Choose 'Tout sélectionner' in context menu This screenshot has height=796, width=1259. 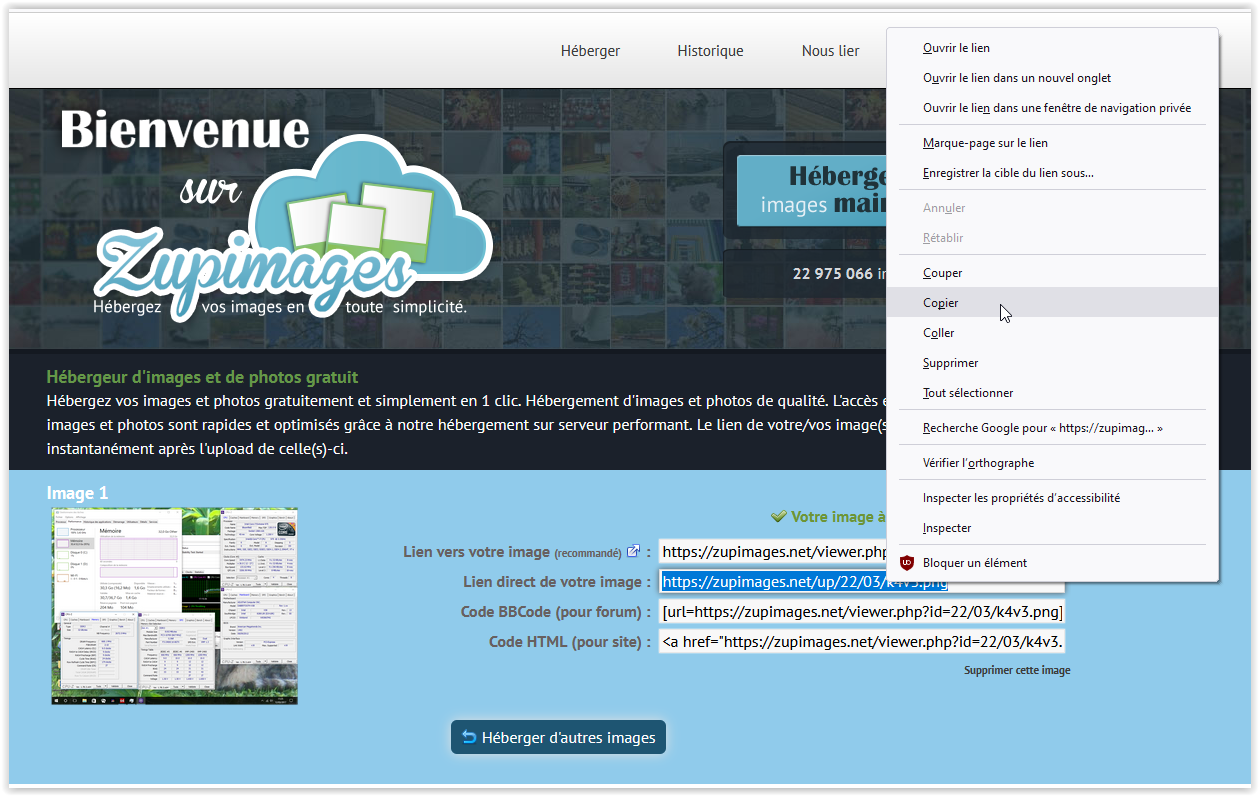(x=1052, y=393)
